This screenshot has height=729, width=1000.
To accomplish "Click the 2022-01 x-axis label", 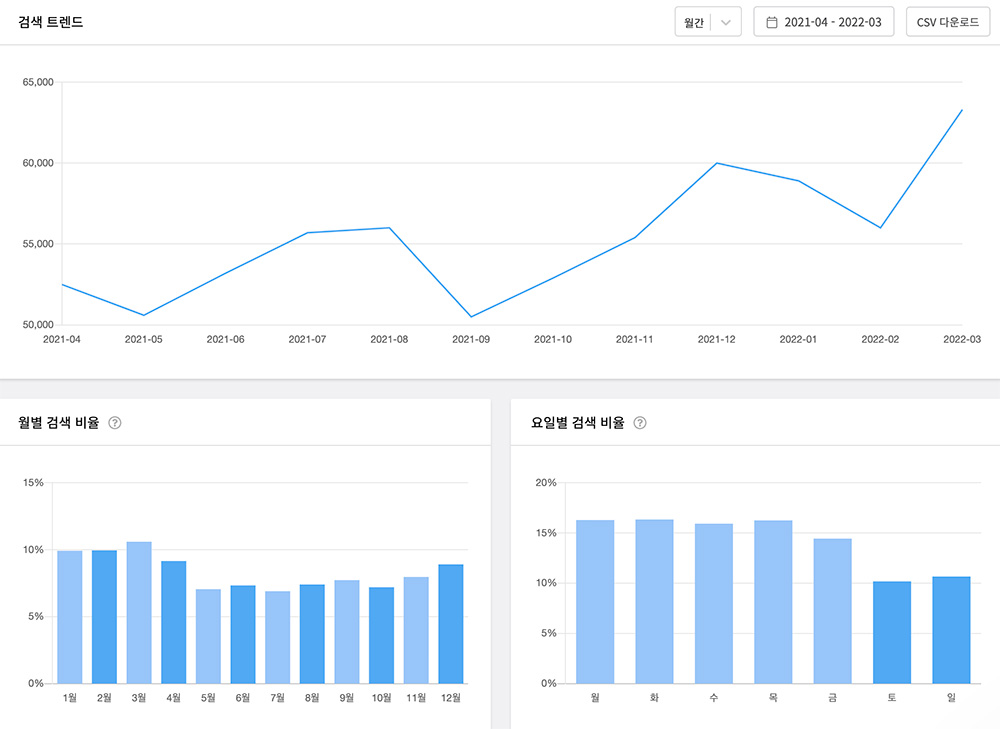I will pos(798,339).
